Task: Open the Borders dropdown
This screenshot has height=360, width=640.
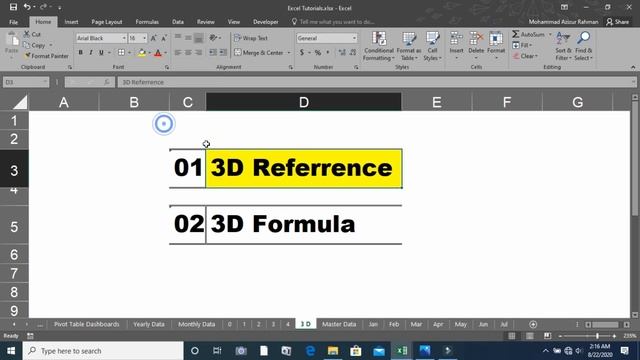Action: [130, 53]
